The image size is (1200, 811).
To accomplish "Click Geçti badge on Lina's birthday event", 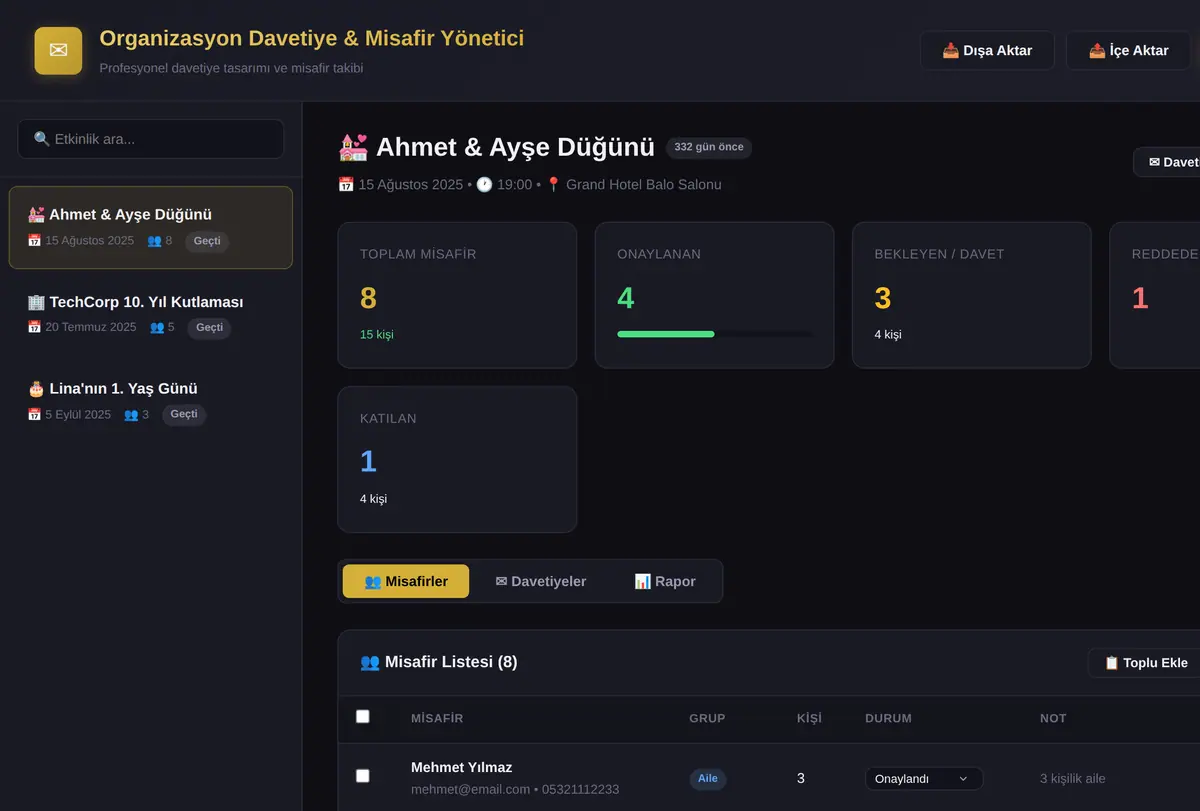I will 184,414.
